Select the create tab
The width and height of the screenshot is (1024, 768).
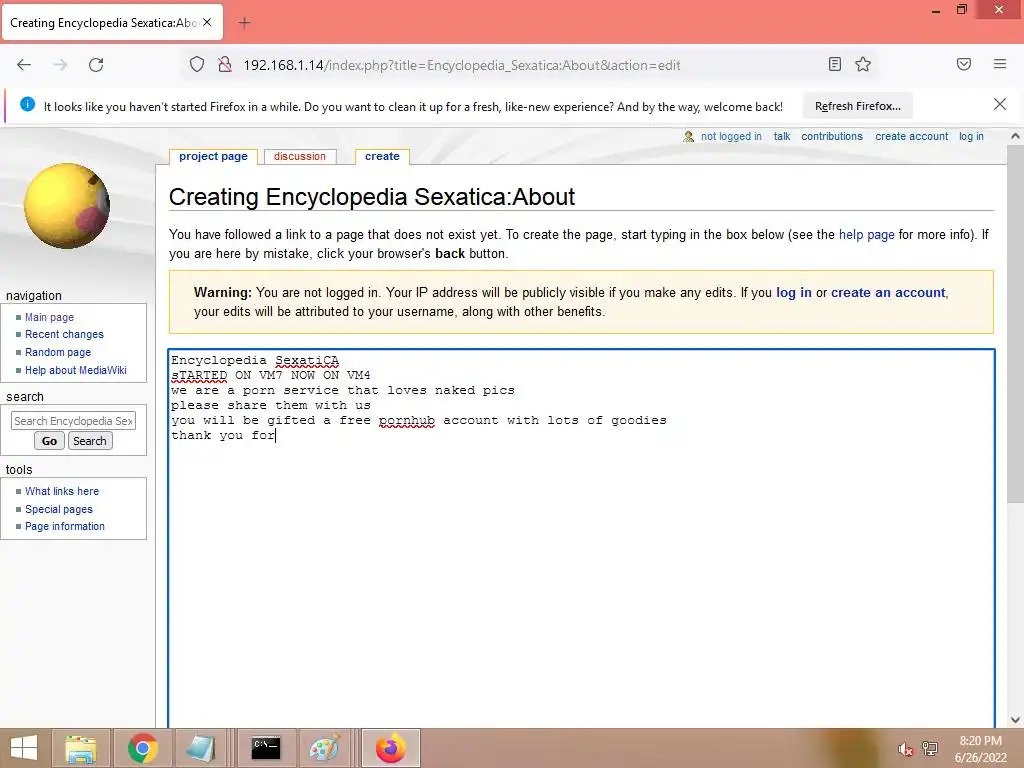[x=382, y=157]
